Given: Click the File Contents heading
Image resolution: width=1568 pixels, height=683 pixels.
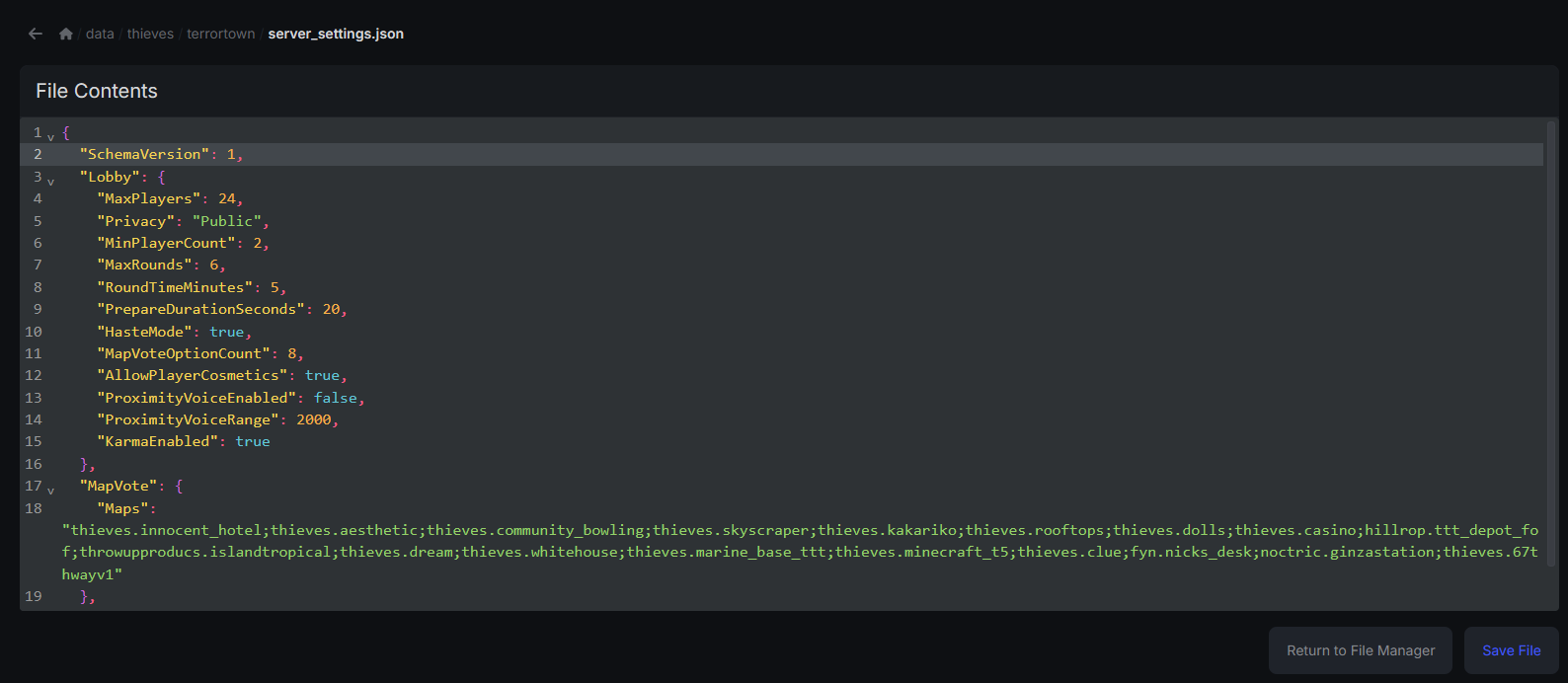Looking at the screenshot, I should (x=97, y=91).
